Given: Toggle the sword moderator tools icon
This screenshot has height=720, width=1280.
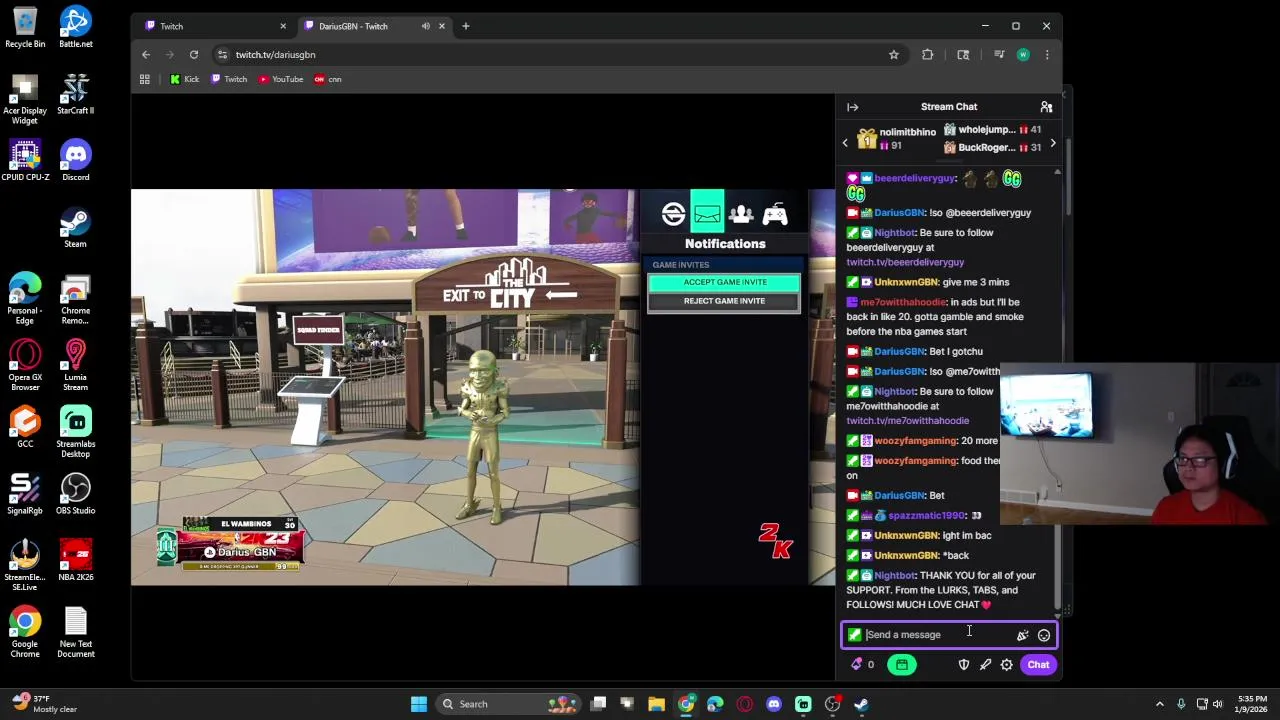Looking at the screenshot, I should click(985, 665).
